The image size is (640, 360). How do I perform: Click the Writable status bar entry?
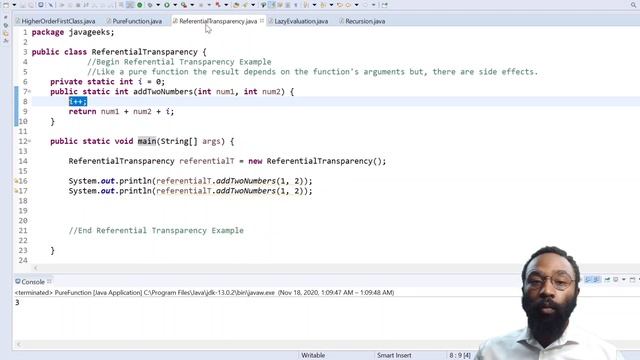pos(313,356)
